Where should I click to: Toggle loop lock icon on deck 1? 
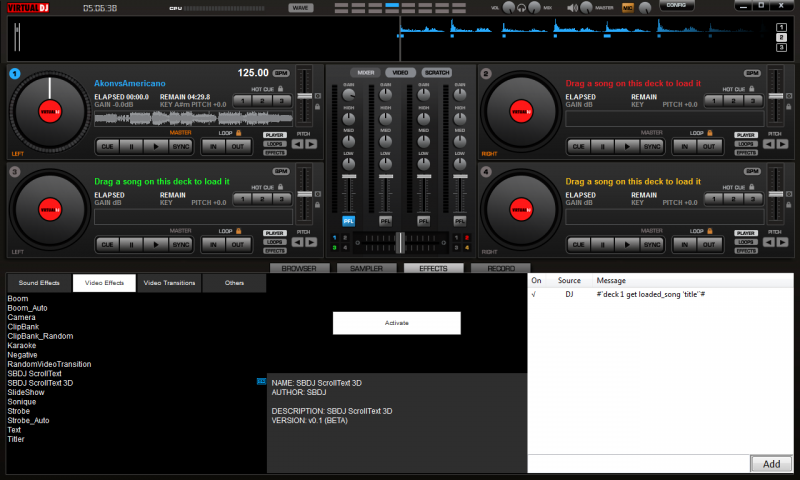tap(238, 133)
